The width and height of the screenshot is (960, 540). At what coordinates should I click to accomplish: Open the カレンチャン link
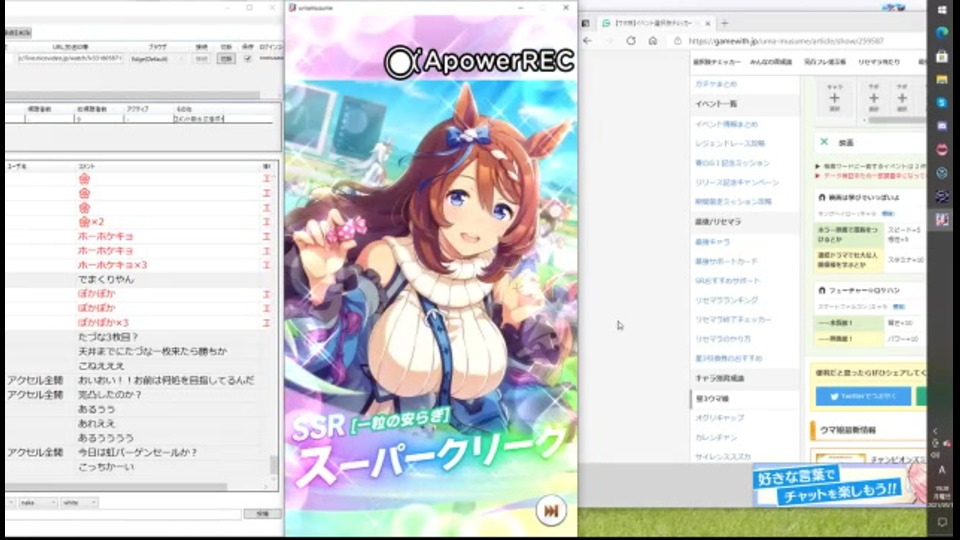click(x=716, y=437)
